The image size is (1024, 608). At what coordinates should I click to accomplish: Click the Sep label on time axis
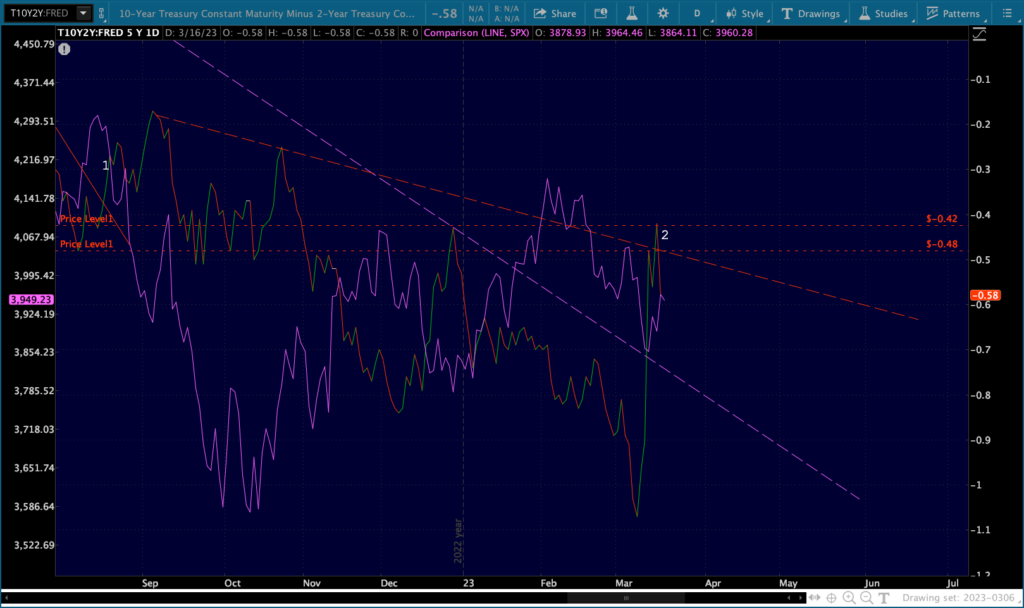[150, 583]
